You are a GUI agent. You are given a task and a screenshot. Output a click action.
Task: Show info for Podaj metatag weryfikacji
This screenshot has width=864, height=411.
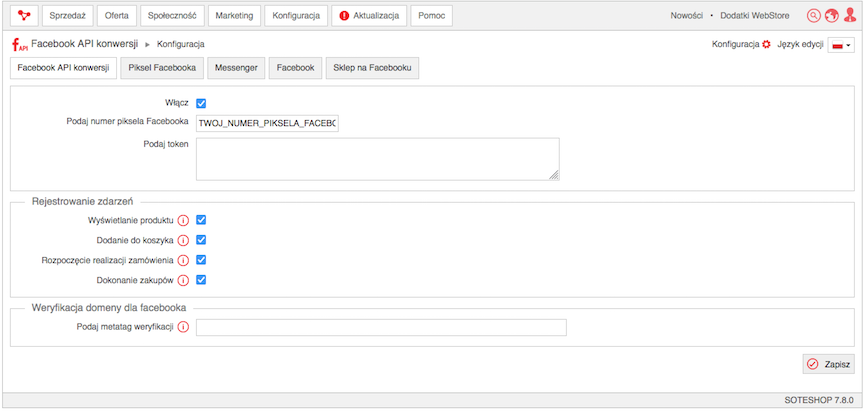tap(183, 327)
